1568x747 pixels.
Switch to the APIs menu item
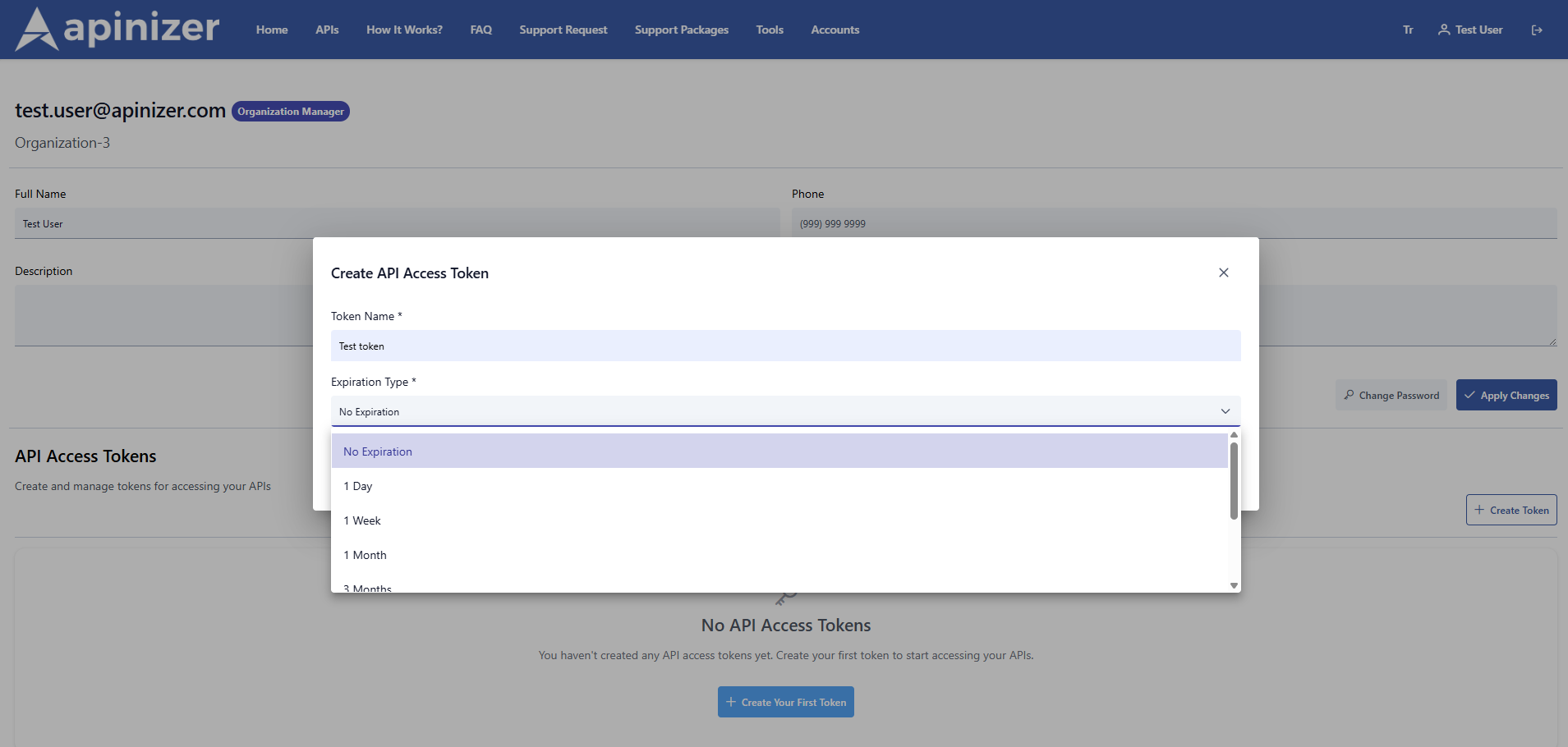(327, 30)
